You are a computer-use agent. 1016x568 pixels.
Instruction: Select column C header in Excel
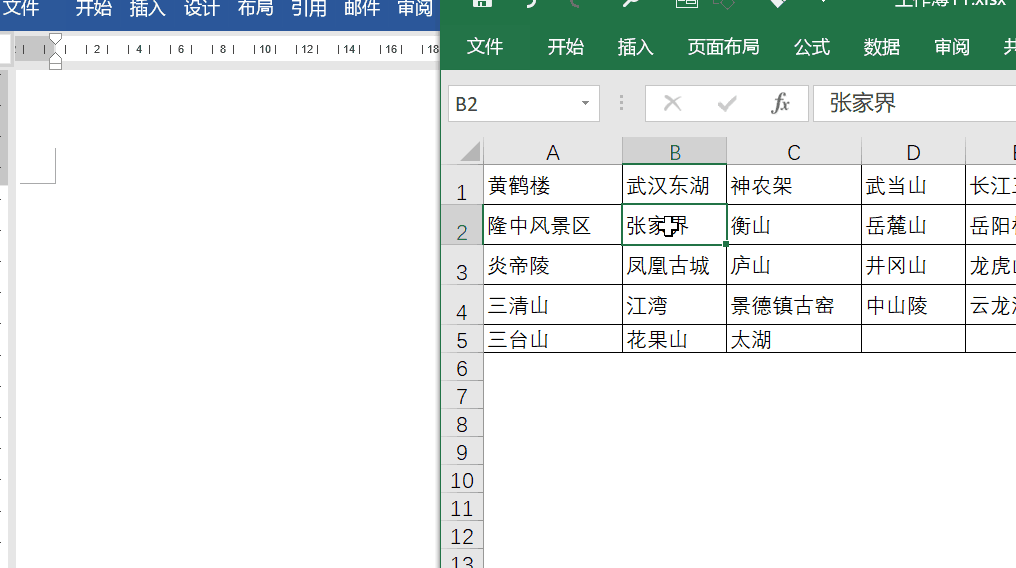coord(794,152)
